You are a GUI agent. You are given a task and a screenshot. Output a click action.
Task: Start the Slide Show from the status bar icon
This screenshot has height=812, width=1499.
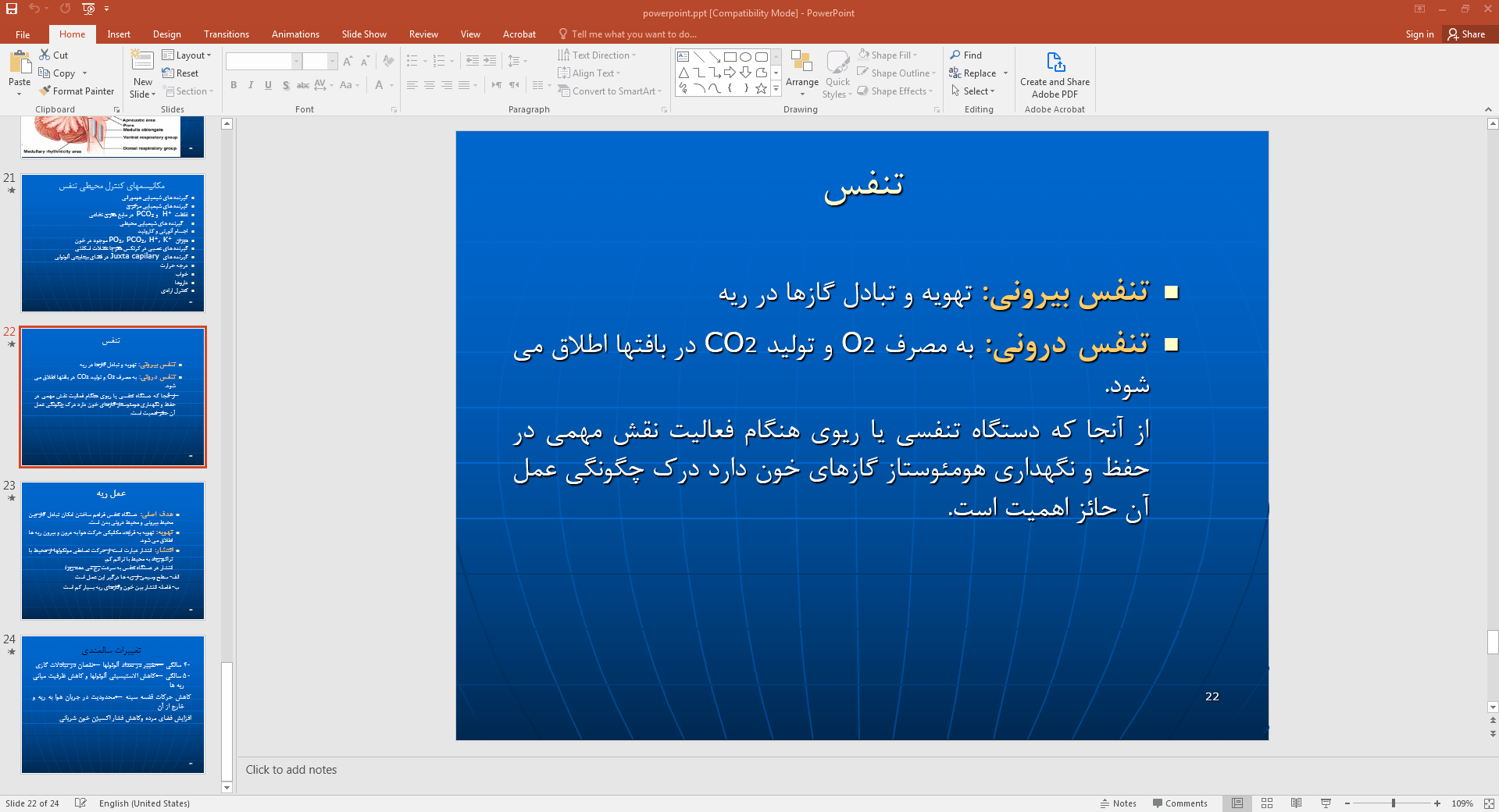tap(1326, 803)
